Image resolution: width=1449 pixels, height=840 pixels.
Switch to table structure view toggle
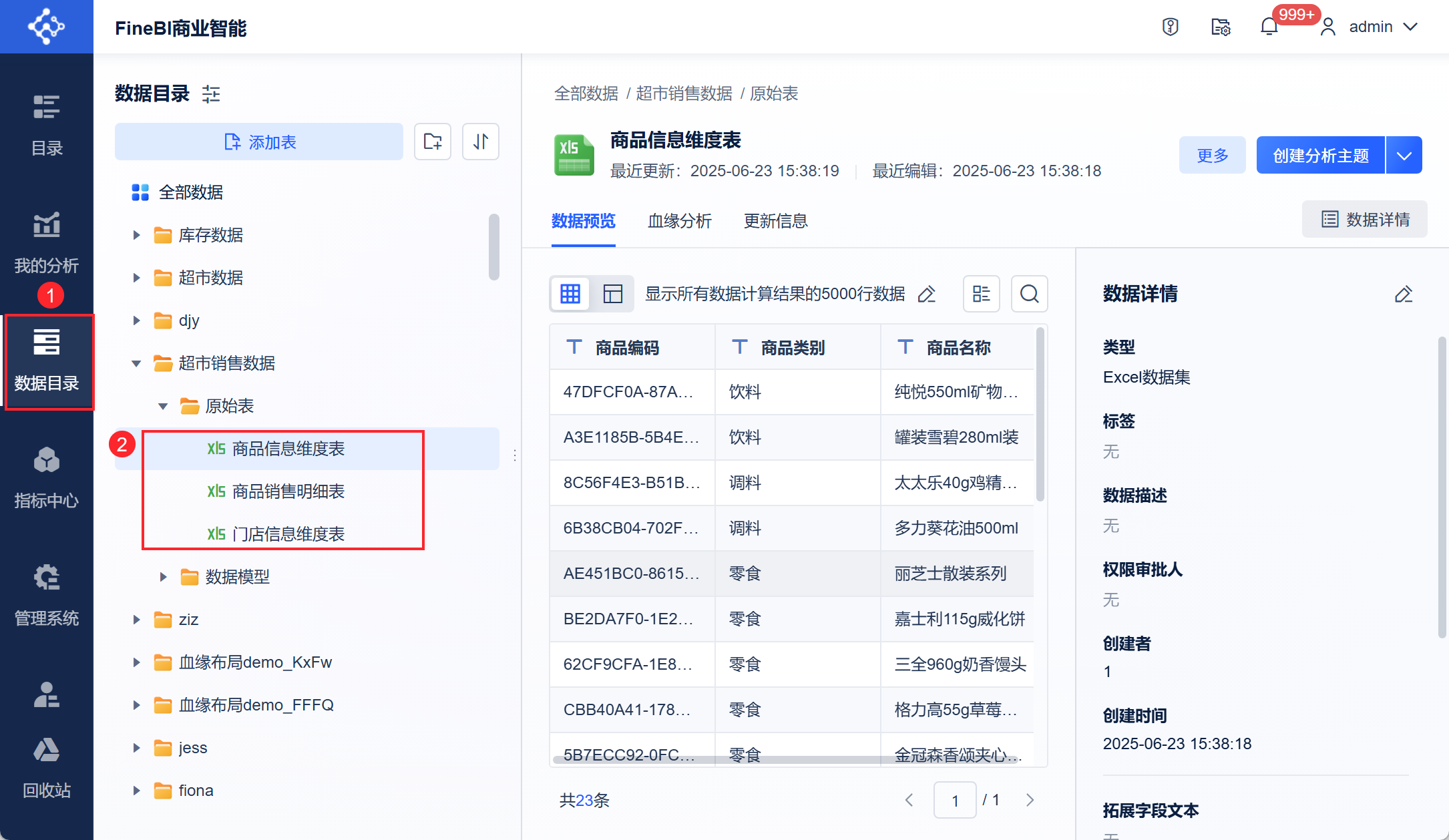(612, 294)
